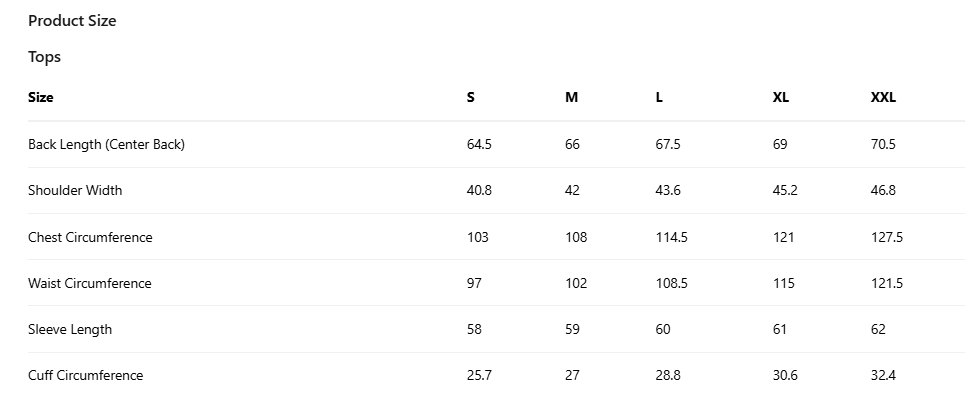
Task: Click the S size column header
Action: (x=471, y=97)
